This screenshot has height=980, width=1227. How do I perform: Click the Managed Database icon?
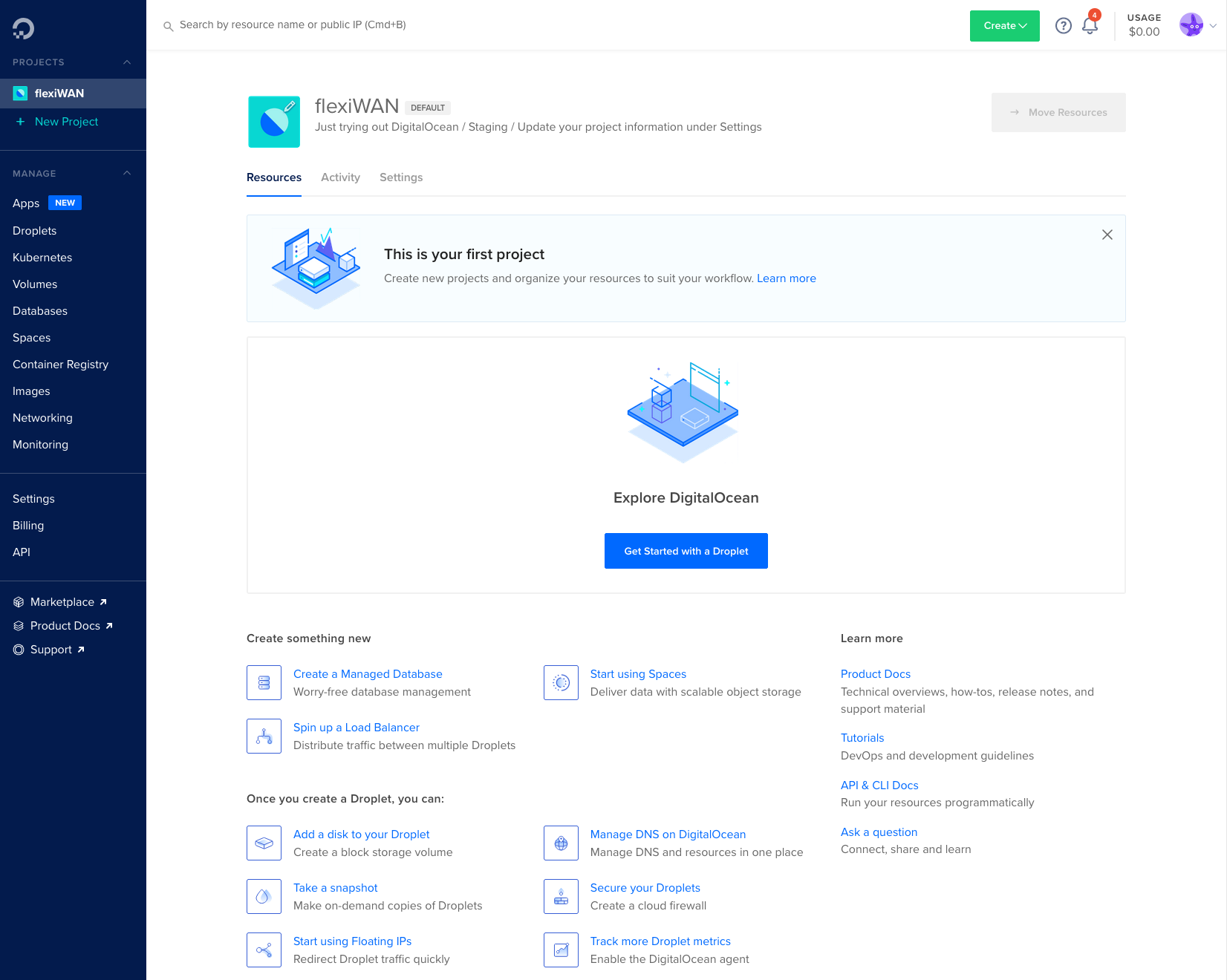pyautogui.click(x=264, y=682)
